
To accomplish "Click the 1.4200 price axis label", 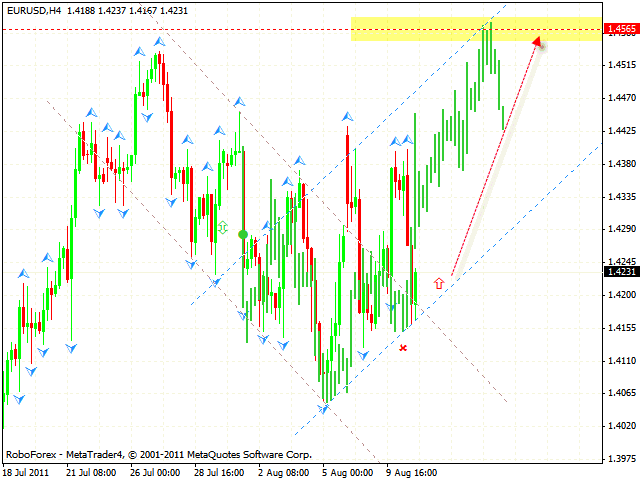I will (x=622, y=294).
